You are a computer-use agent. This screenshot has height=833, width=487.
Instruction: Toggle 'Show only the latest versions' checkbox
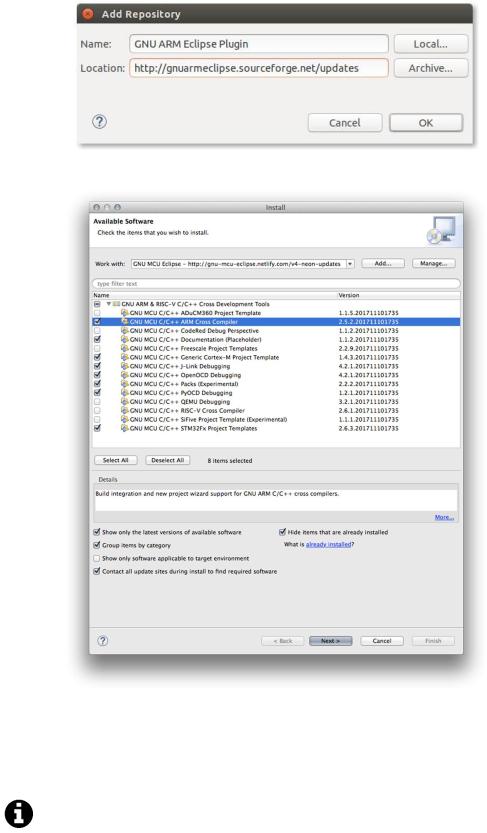coord(97,532)
